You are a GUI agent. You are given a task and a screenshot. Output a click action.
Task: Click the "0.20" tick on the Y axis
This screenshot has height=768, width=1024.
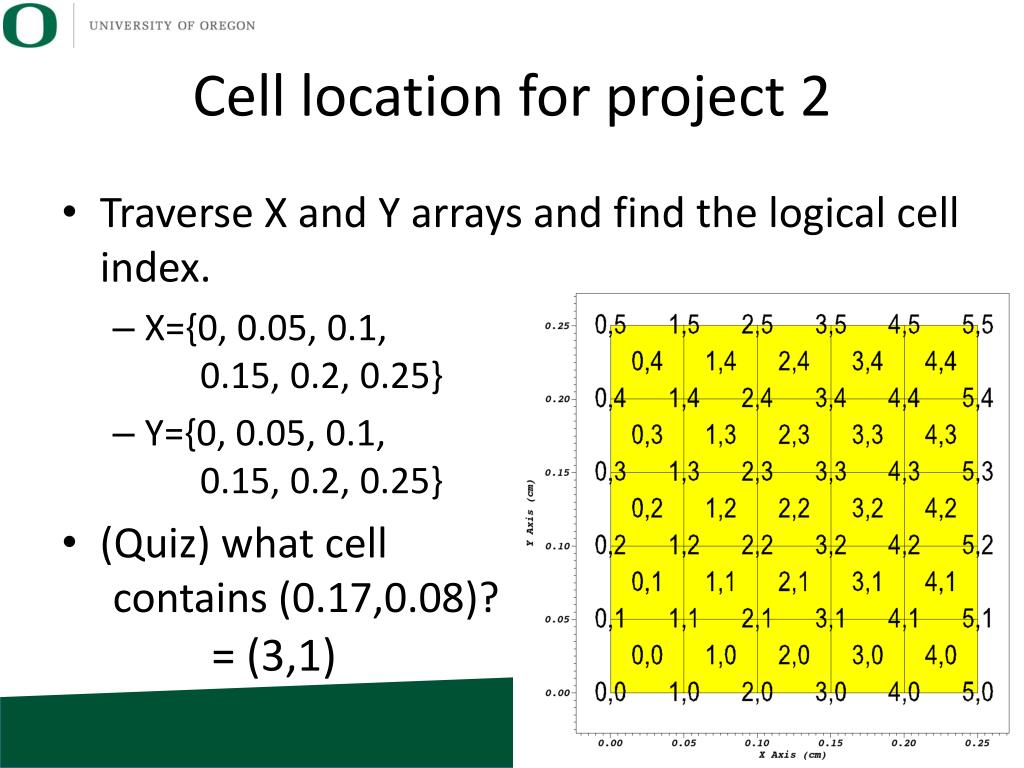557,399
